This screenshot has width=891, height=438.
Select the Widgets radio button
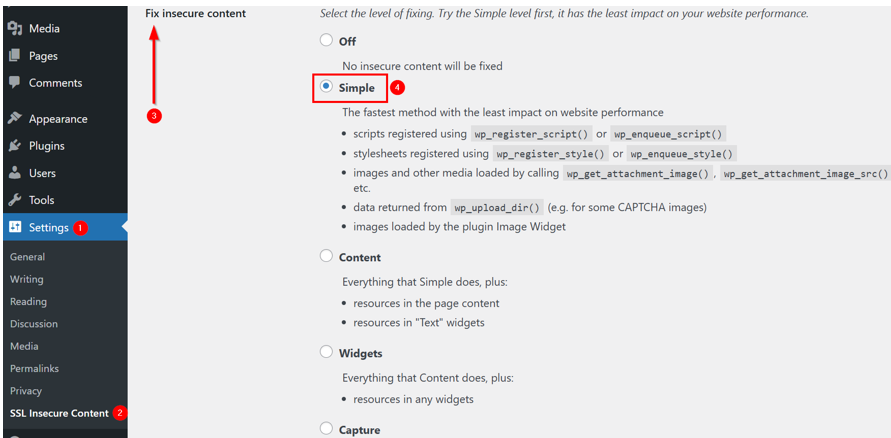coord(326,352)
